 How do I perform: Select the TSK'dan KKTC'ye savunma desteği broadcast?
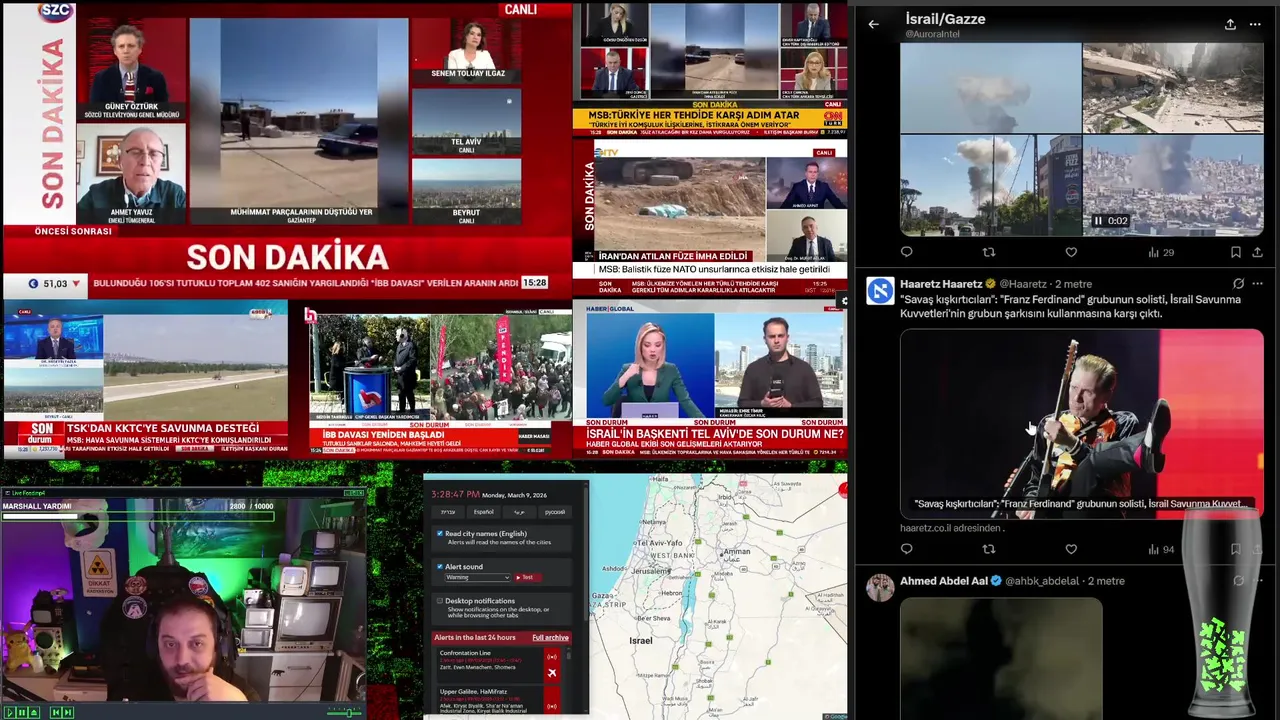click(x=146, y=380)
